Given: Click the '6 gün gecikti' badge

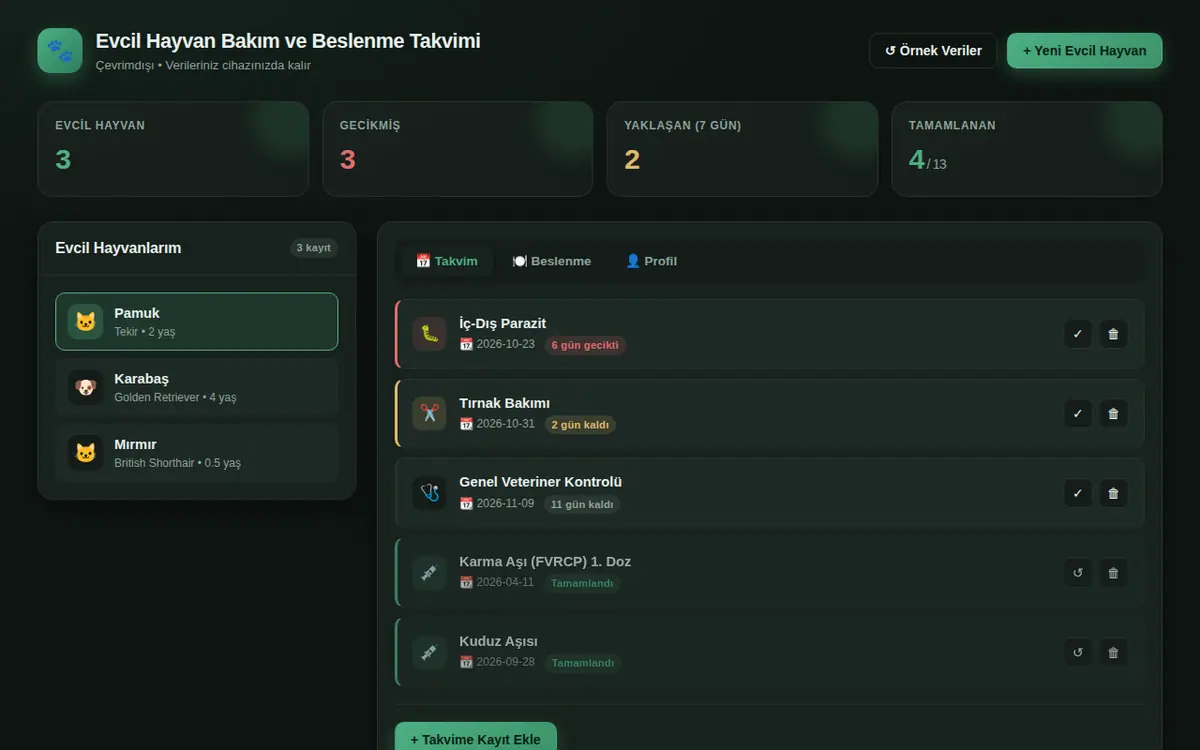Looking at the screenshot, I should click(586, 345).
